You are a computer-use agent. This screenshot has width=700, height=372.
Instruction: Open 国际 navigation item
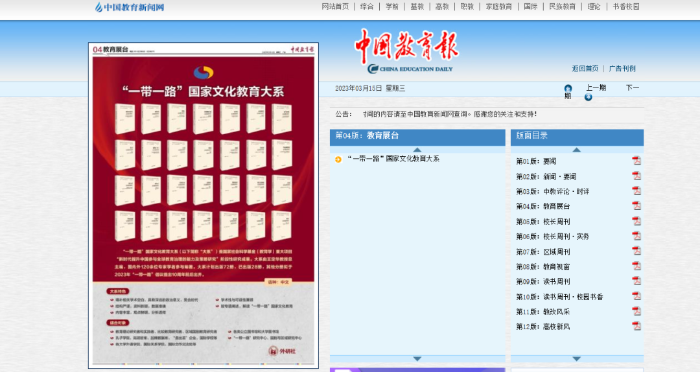click(530, 7)
